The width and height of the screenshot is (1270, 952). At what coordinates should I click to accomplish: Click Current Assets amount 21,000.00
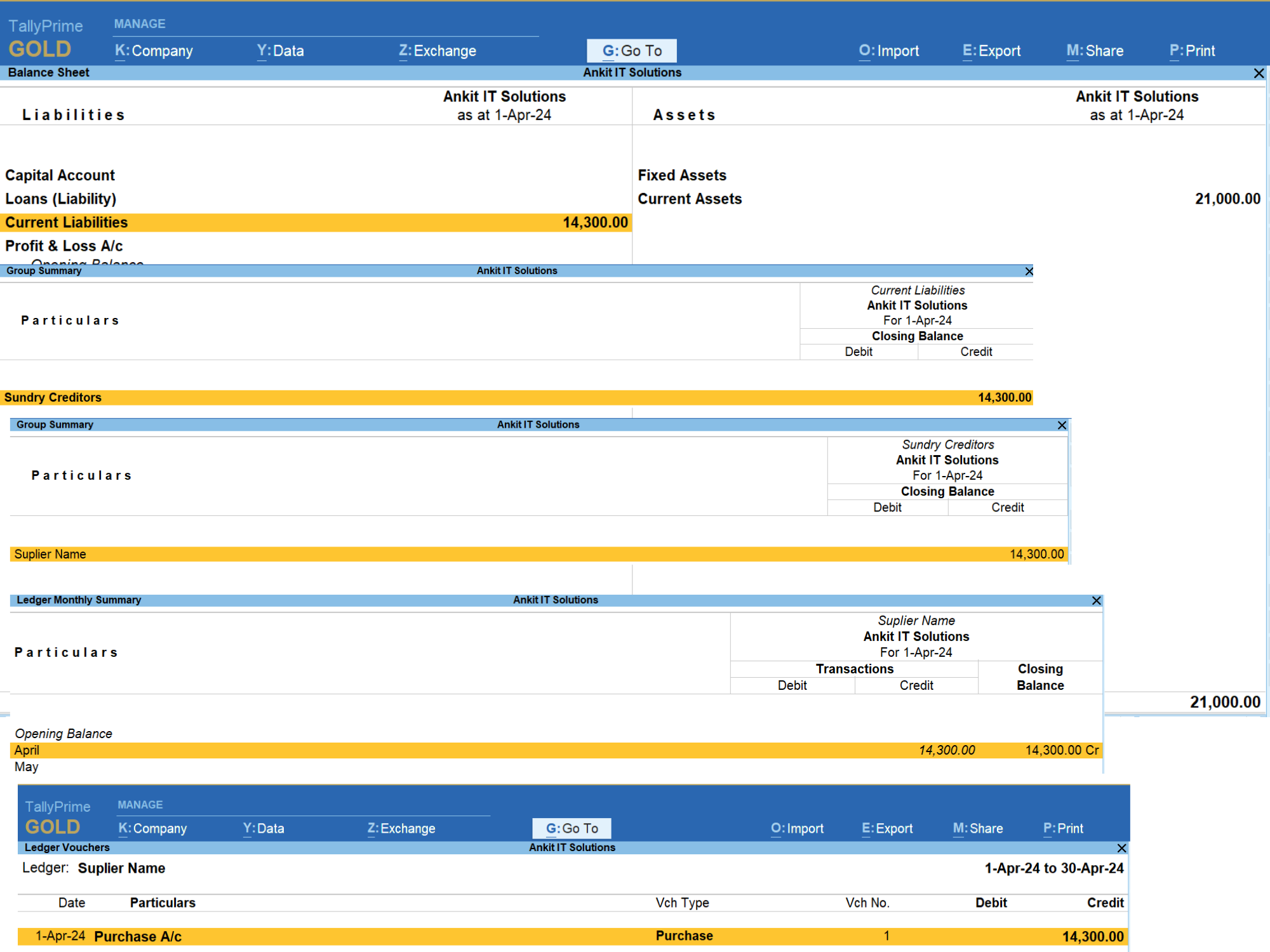1227,199
